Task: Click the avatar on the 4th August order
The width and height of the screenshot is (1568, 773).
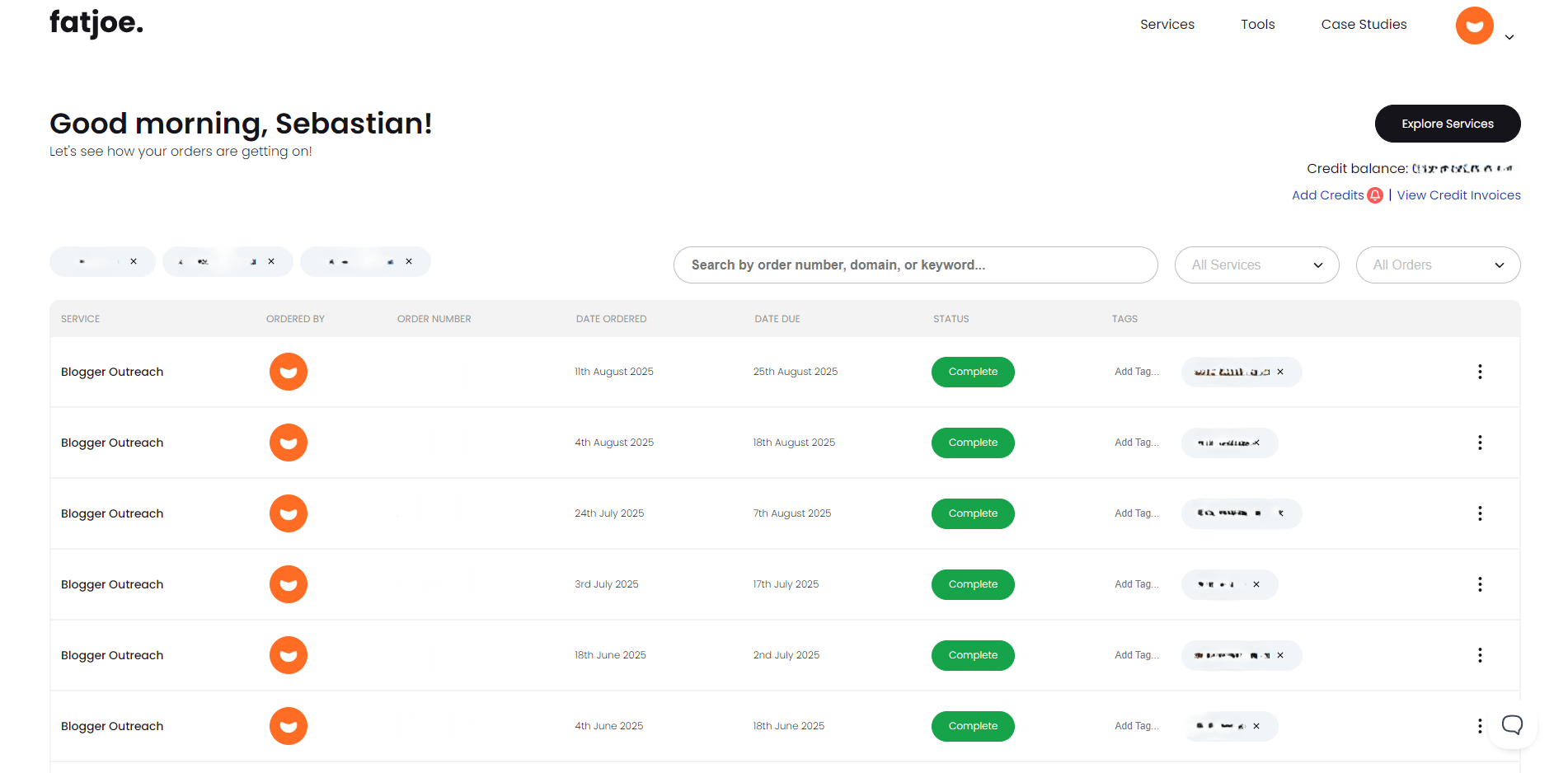Action: (289, 443)
